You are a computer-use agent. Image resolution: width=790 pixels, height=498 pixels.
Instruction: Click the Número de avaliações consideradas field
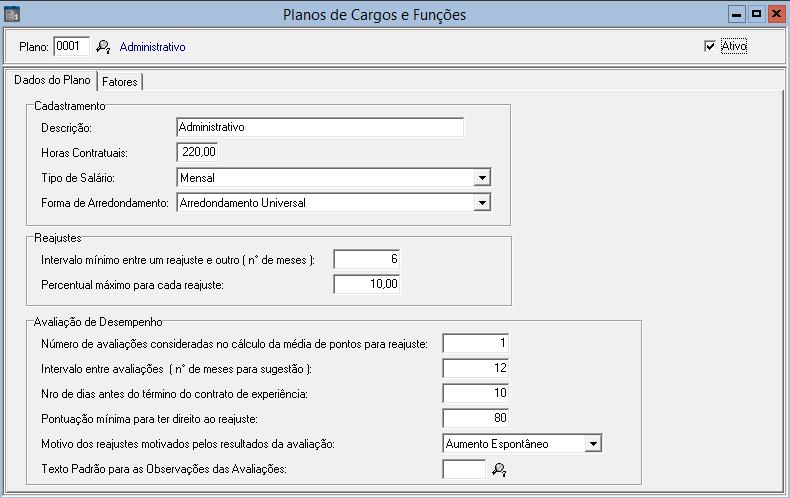[x=476, y=344]
